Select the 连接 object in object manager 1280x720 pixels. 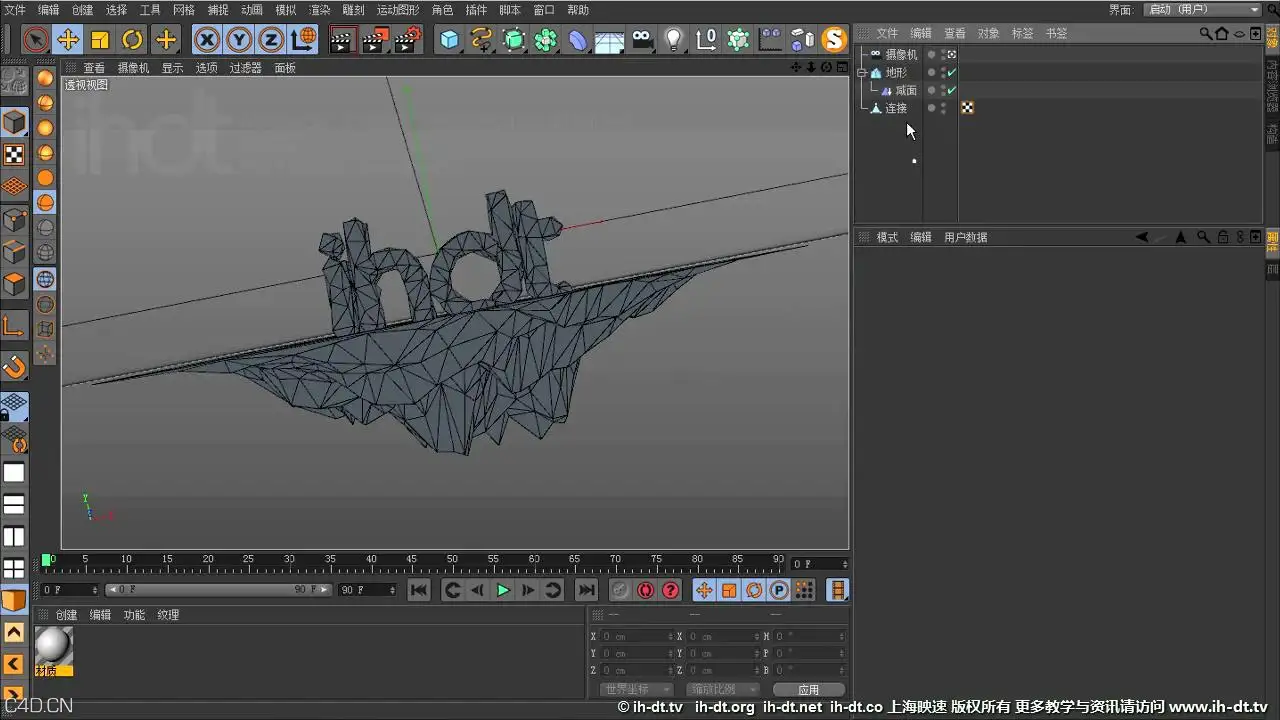[x=896, y=108]
